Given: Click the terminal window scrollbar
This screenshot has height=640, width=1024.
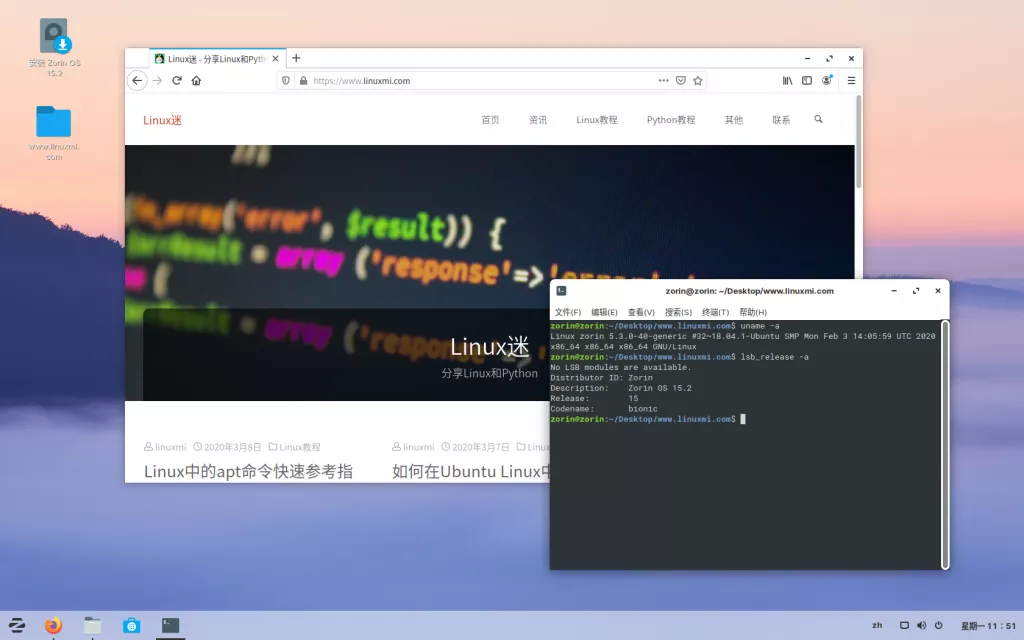Looking at the screenshot, I should point(944,444).
